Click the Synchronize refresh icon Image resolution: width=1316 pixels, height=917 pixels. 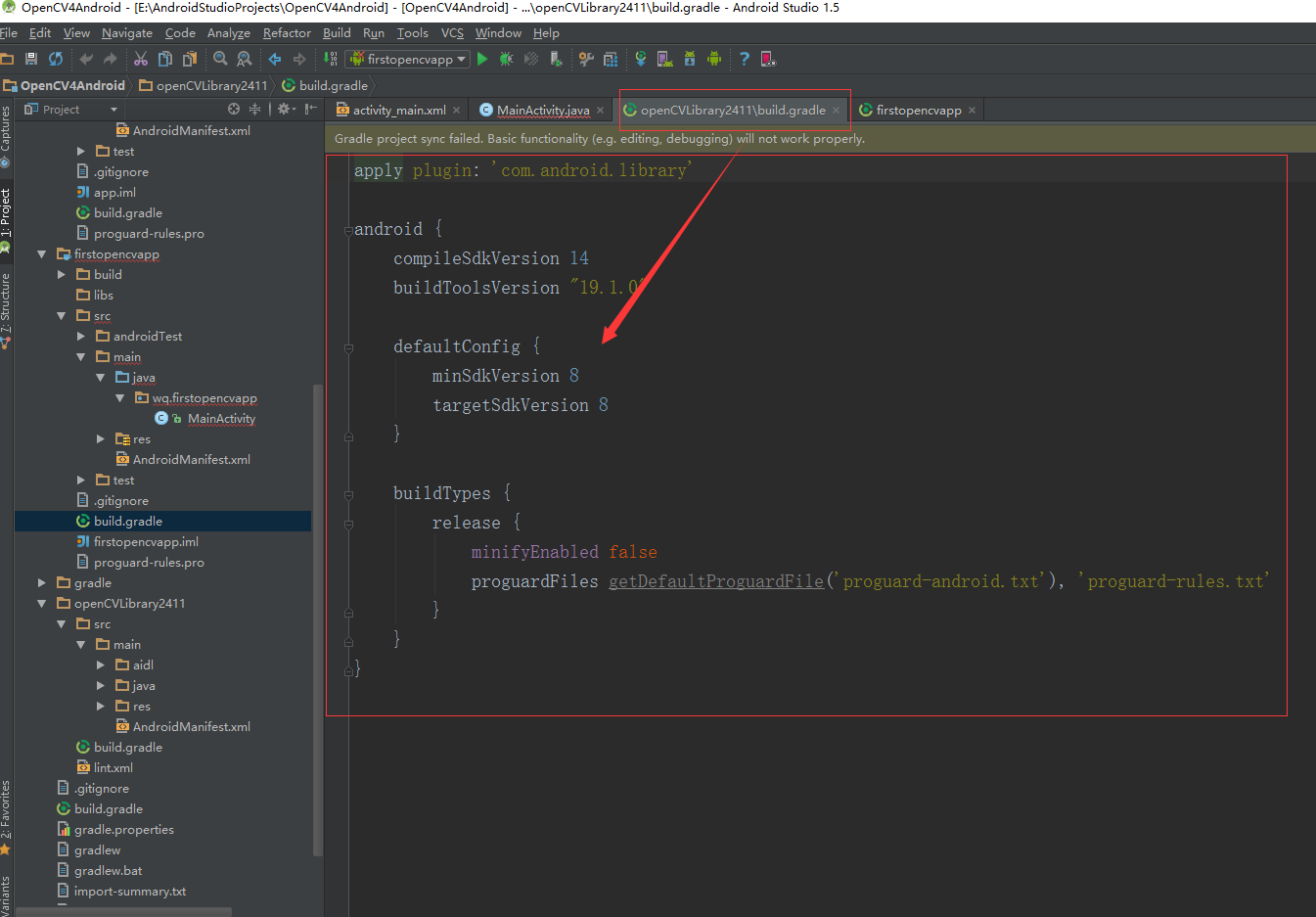coord(56,59)
